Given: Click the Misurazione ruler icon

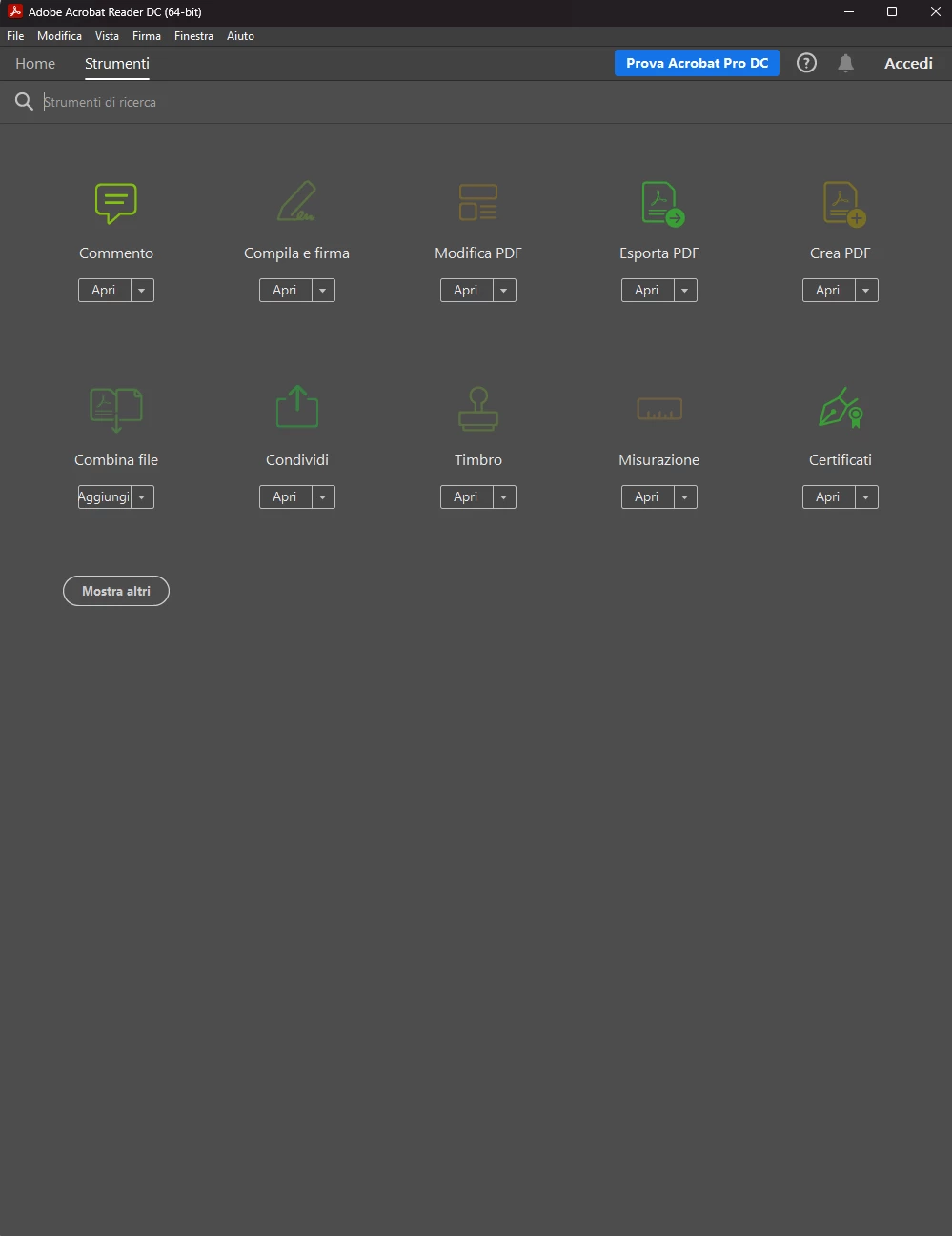Looking at the screenshot, I should 659,409.
